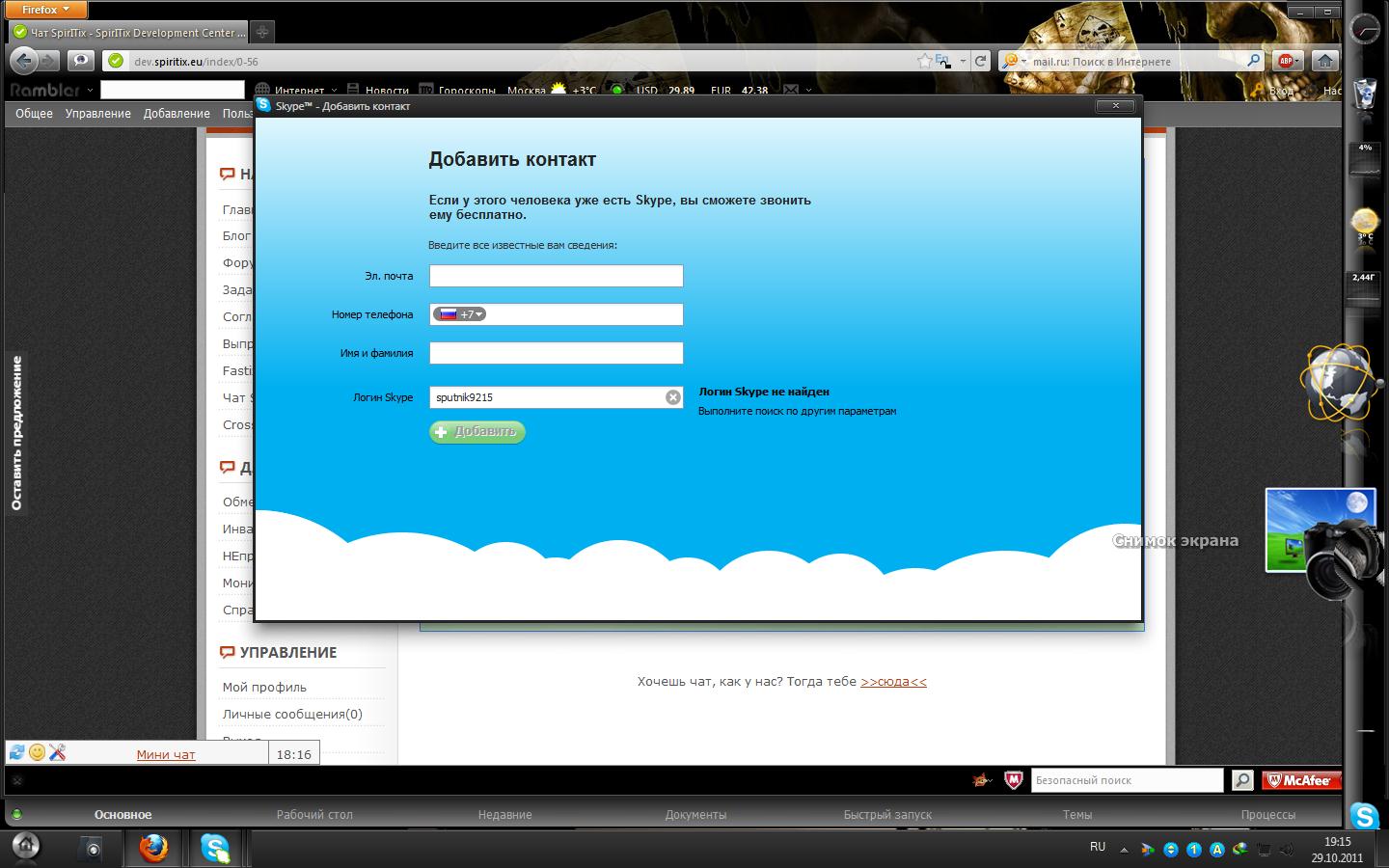Click the Темы dock tab
Screen dimensions: 1389x868
pyautogui.click(x=1077, y=815)
